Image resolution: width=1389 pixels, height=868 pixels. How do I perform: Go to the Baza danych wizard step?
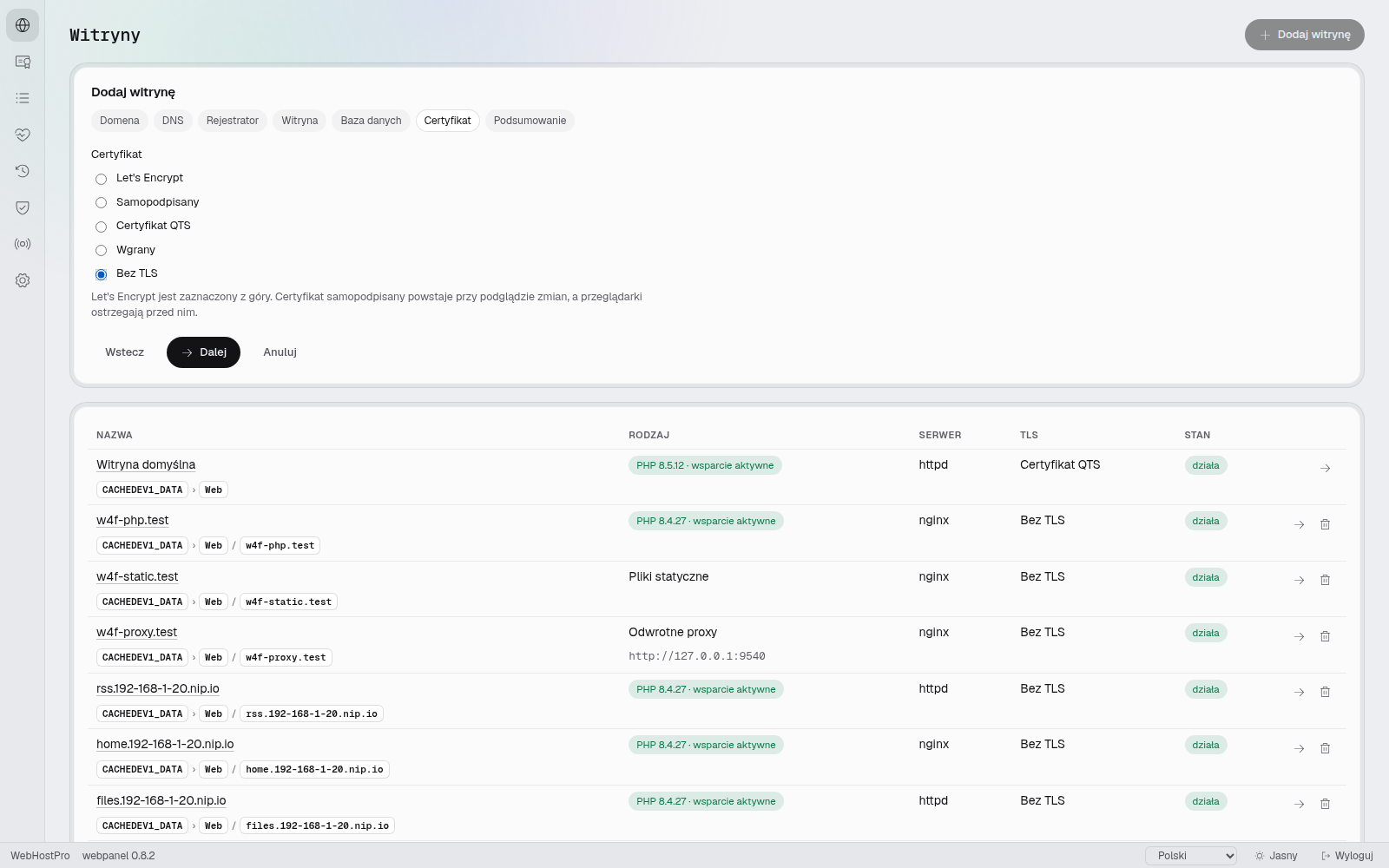coord(372,121)
